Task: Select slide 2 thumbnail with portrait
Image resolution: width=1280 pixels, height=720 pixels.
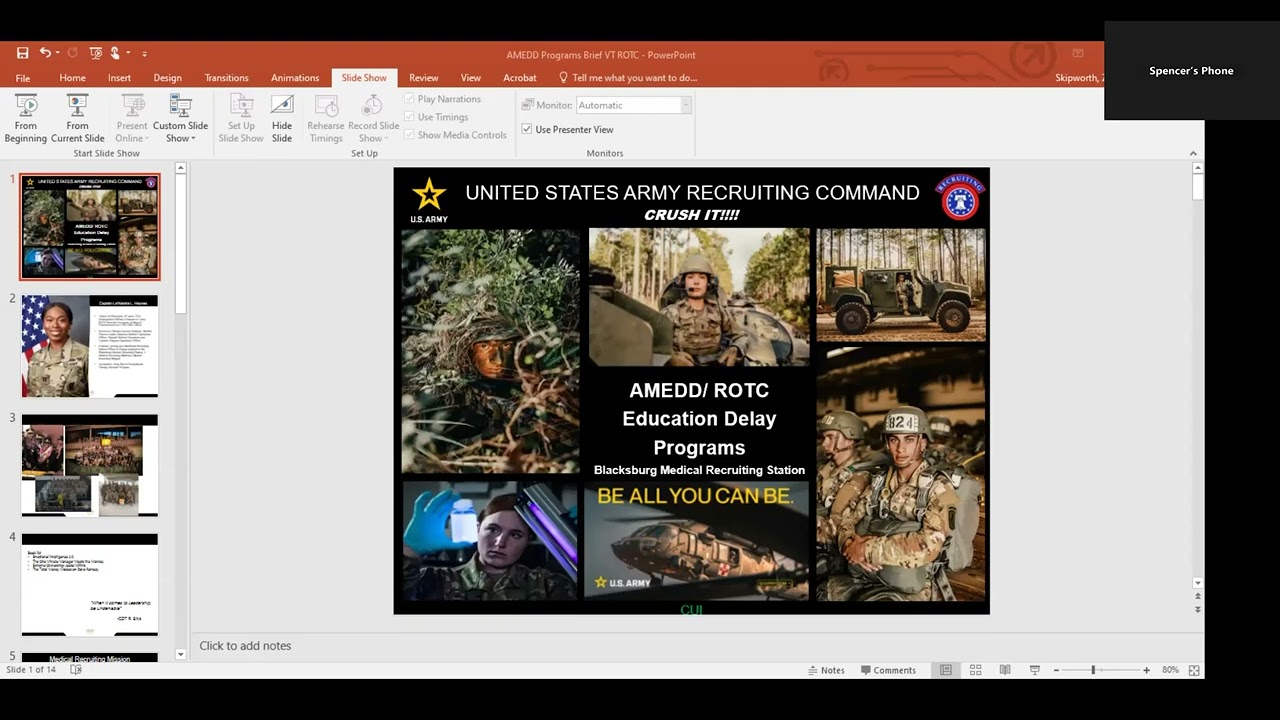Action: pos(90,346)
